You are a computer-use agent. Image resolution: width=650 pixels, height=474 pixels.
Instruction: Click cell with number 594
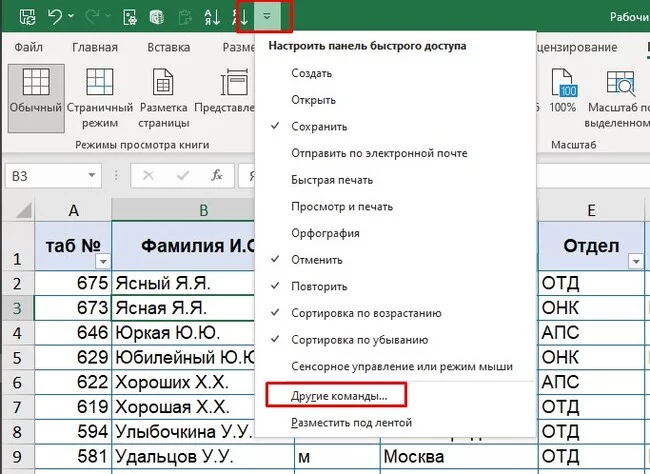pyautogui.click(x=73, y=431)
